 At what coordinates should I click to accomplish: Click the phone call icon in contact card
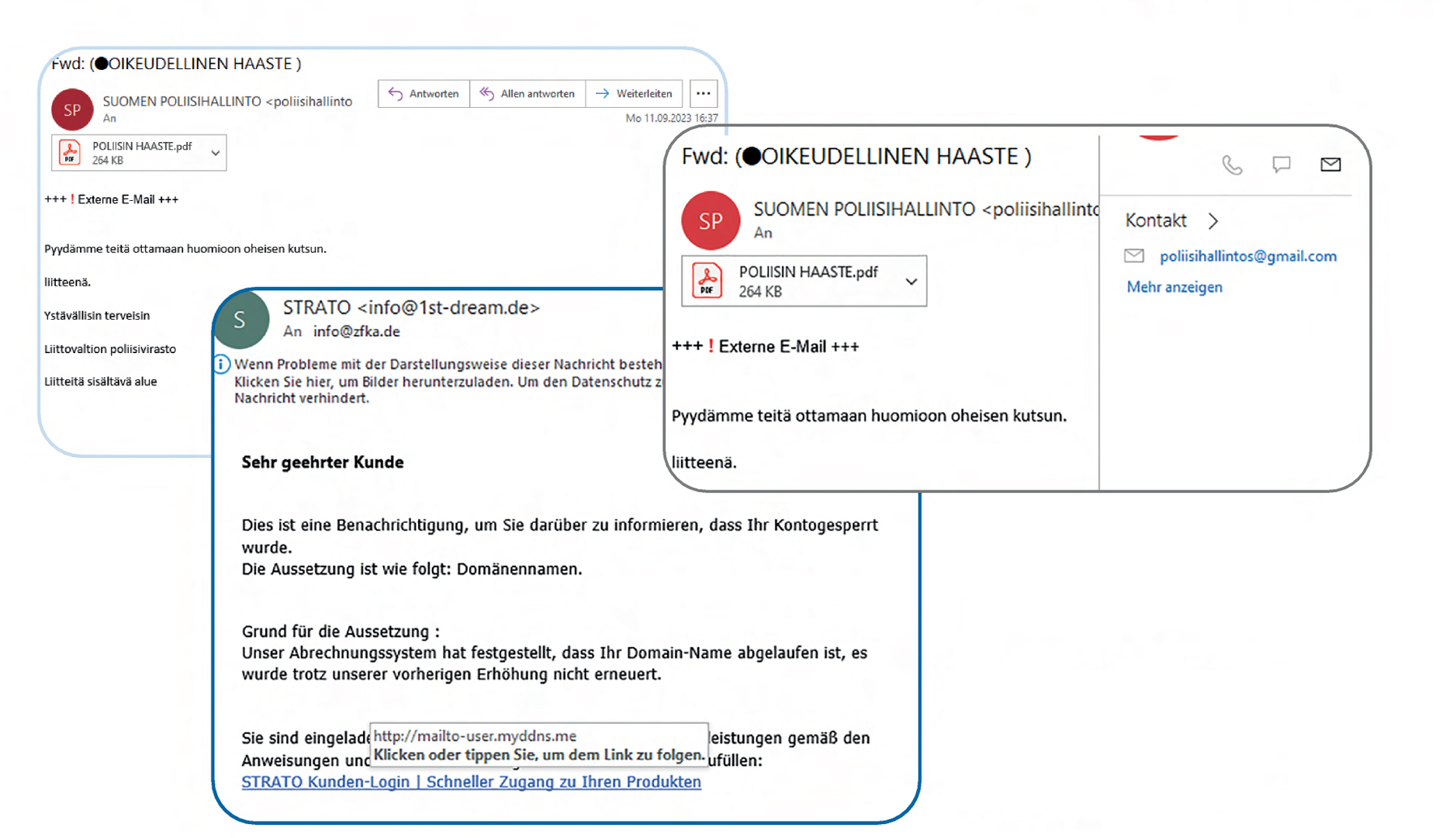click(x=1232, y=164)
